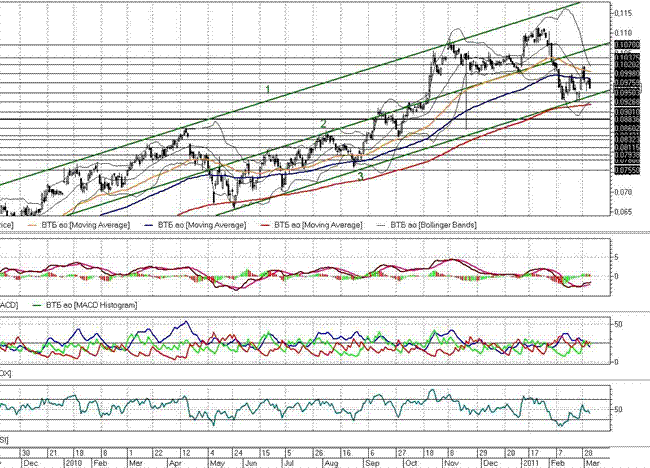Click the green line sample beside MACD Histogram
Screen dimensions: 650x468
point(38,306)
